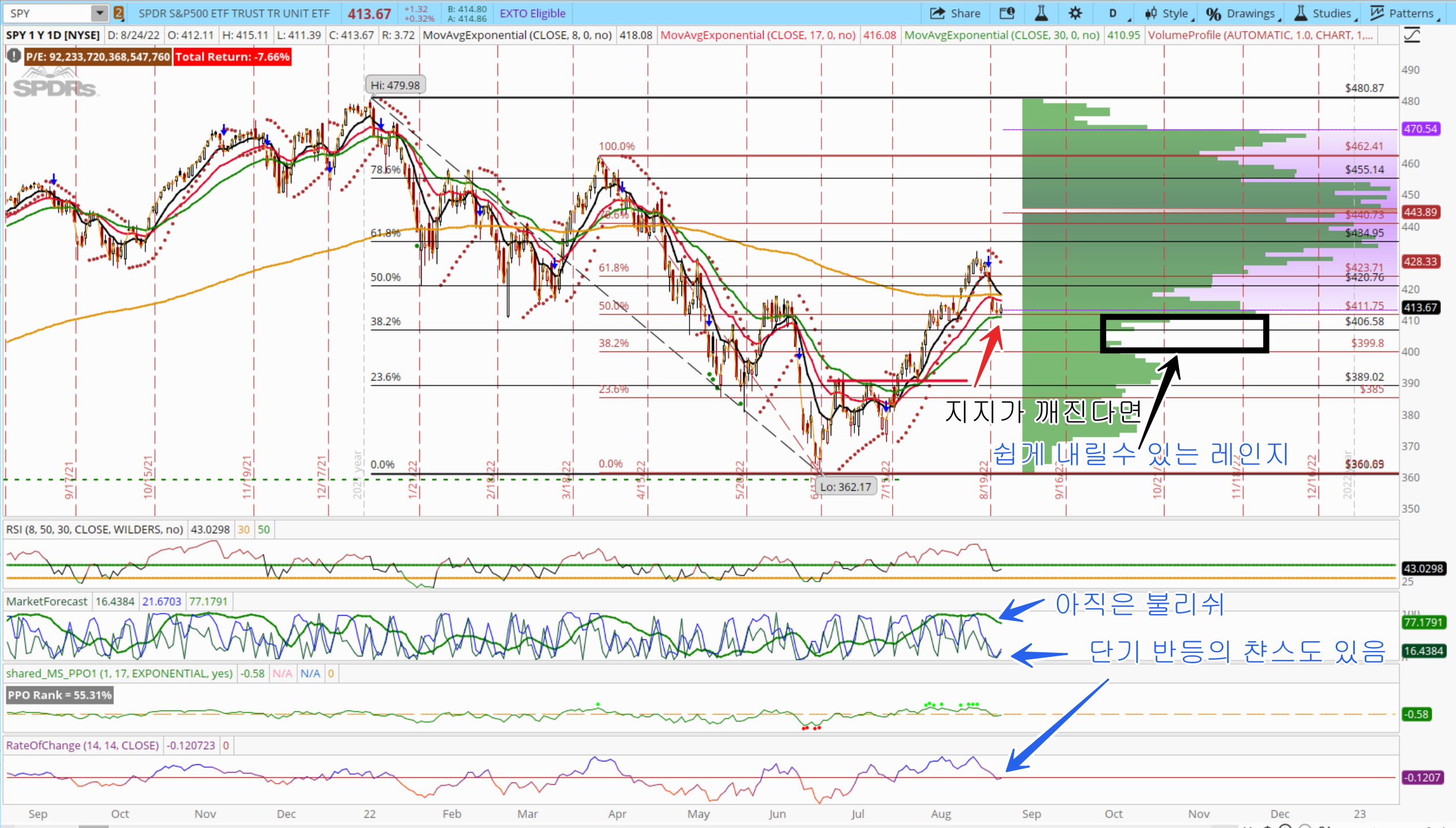This screenshot has height=828, width=1456.
Task: Select the active drawing tool icon above price axis
Action: coord(1412,35)
